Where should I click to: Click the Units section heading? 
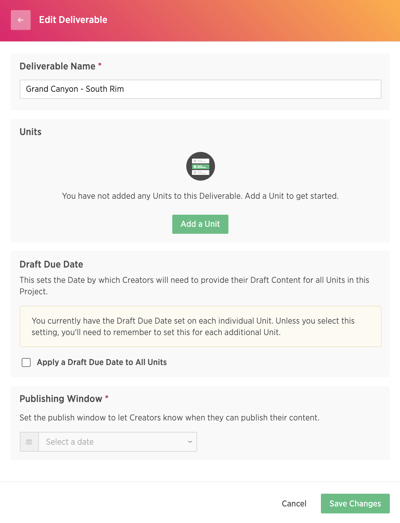[x=30, y=132]
